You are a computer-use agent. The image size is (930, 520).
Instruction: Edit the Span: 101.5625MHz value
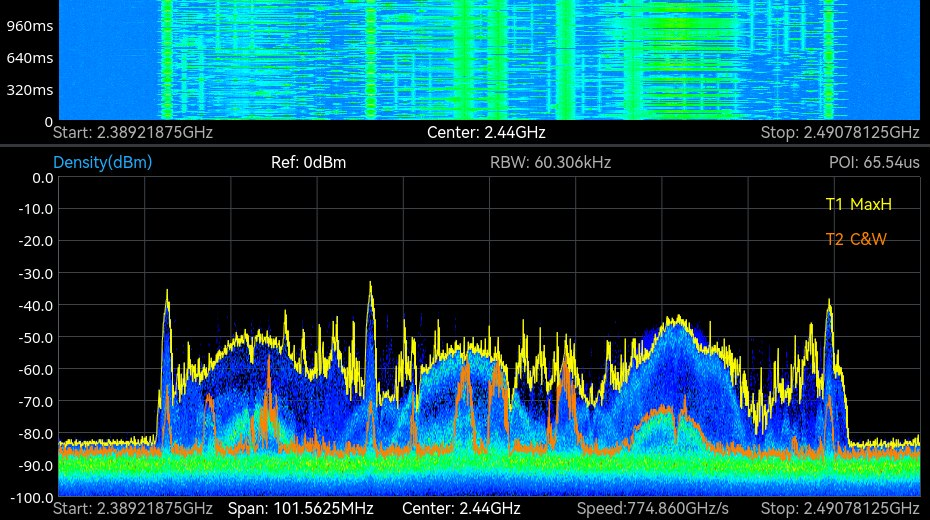point(301,509)
